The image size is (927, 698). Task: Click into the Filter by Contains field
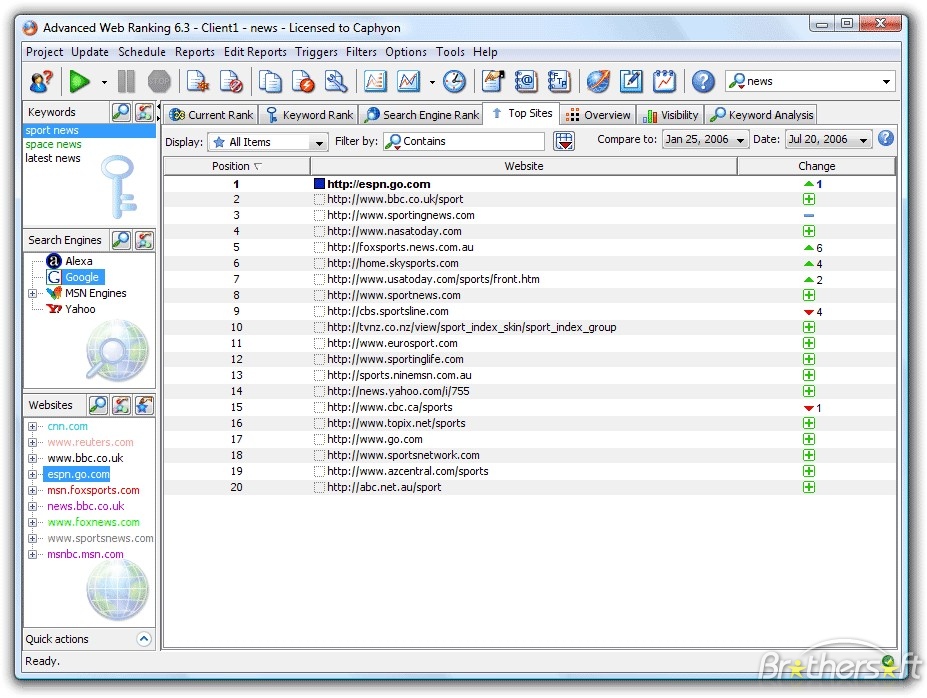coord(464,141)
